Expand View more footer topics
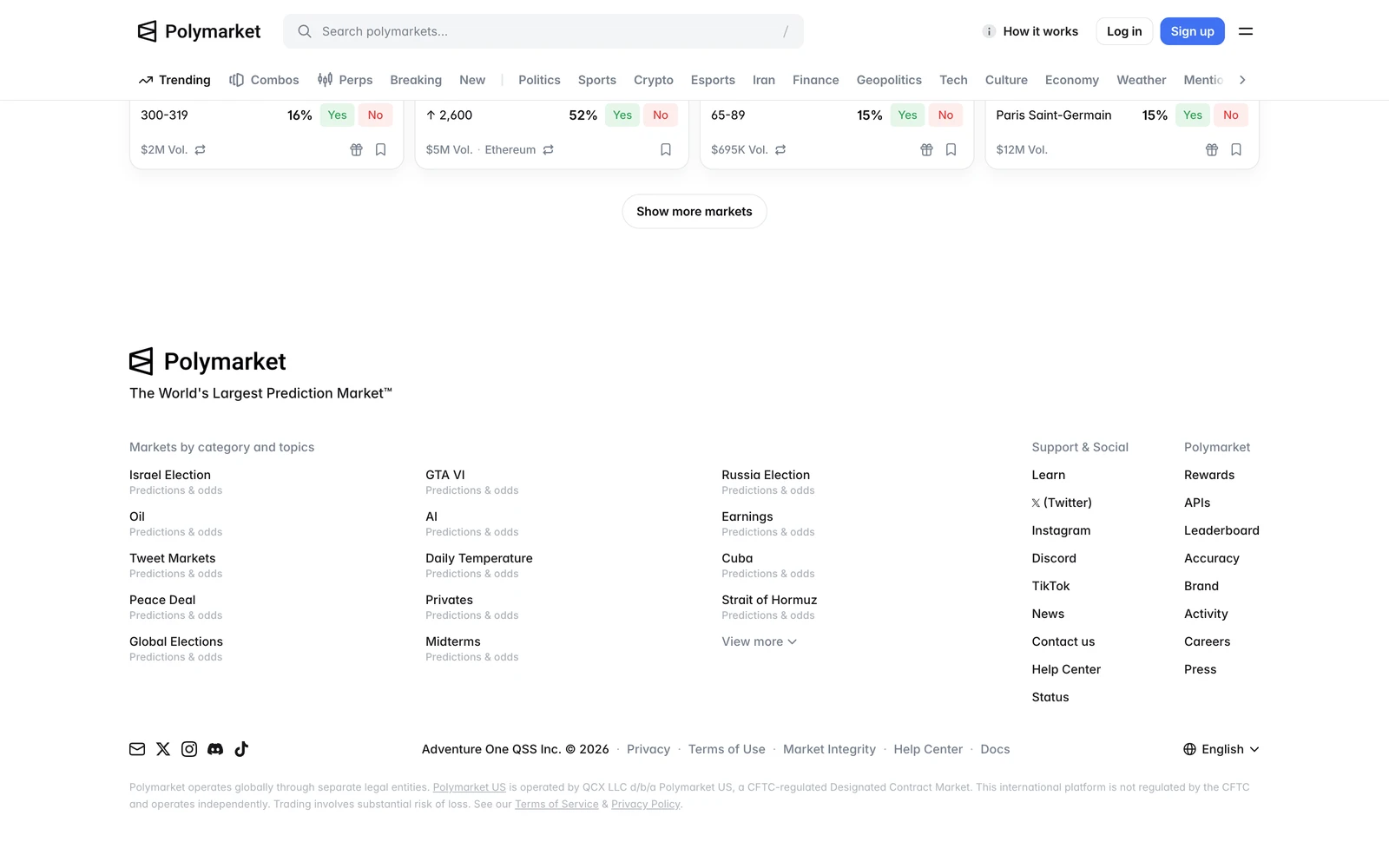Viewport: 1389px width, 868px height. (x=759, y=641)
